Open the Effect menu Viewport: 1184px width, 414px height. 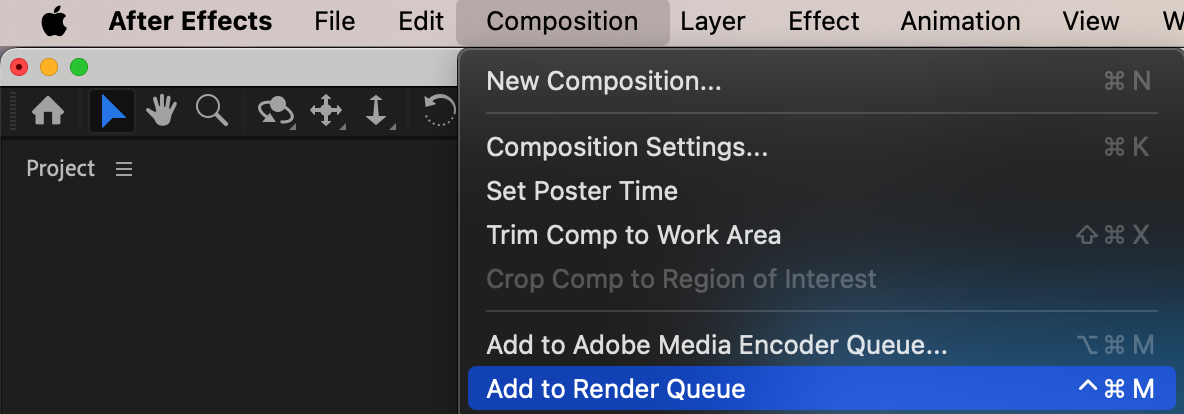823,22
